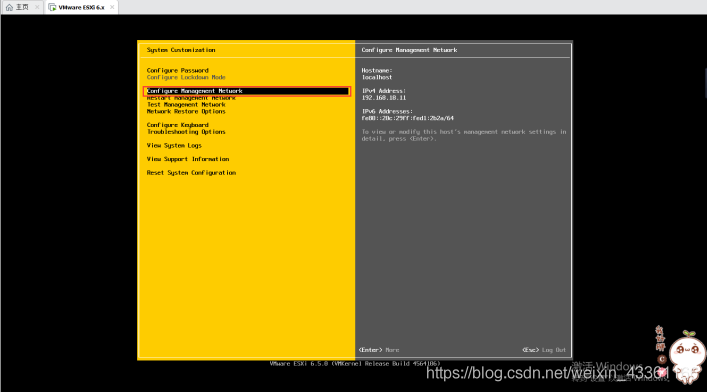Select Restart Management Network entry
The height and width of the screenshot is (392, 708).
tap(191, 98)
